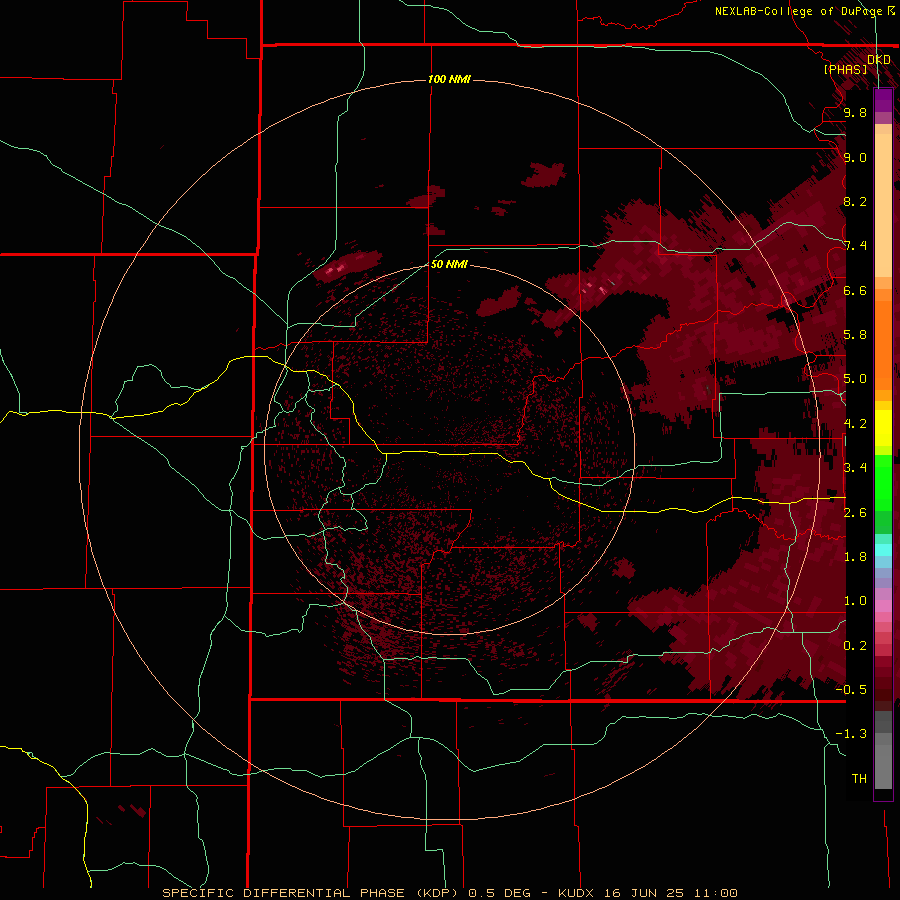Pick the pink segment near 1.0
The width and height of the screenshot is (900, 900).
coord(883,606)
